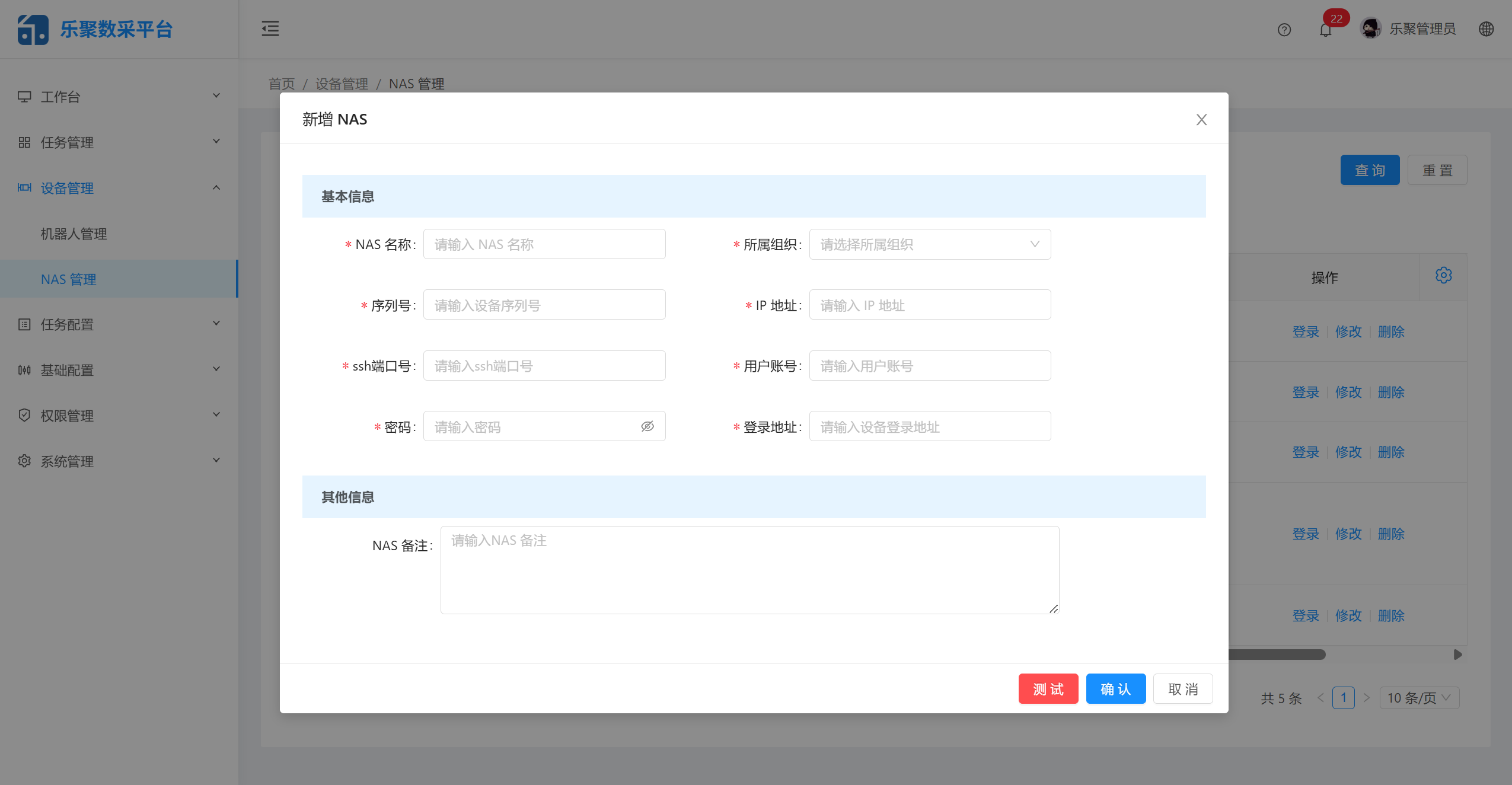Collapse the sidebar using the hamburger icon
This screenshot has height=785, width=1512.
click(270, 28)
